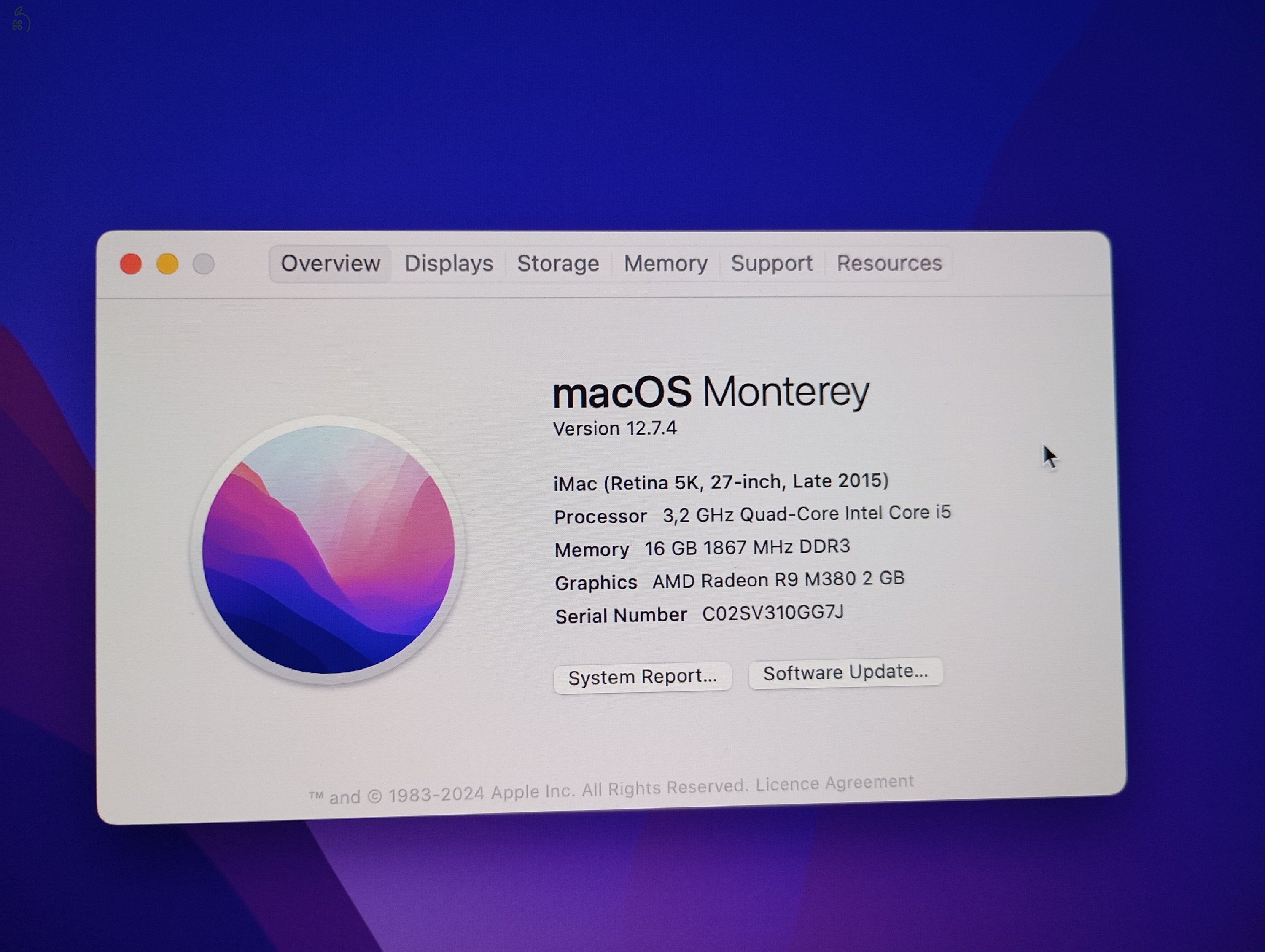
Task: Switch to the Overview tab
Action: [x=331, y=264]
